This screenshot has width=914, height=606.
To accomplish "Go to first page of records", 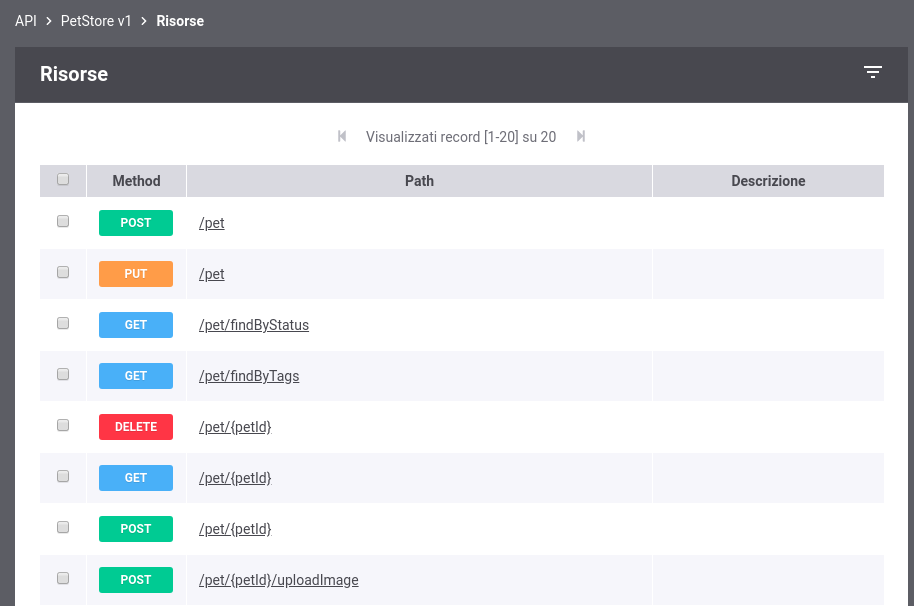I will [342, 136].
